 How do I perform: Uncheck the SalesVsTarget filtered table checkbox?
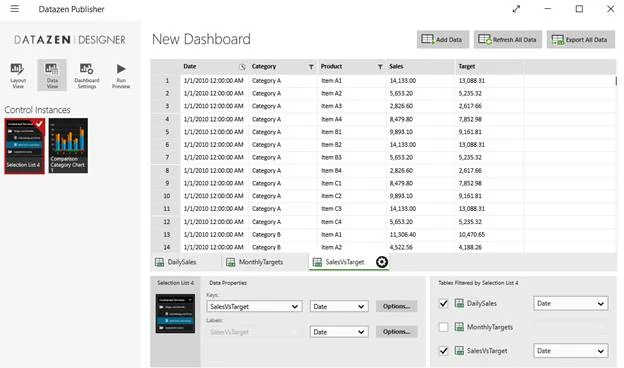tap(443, 351)
